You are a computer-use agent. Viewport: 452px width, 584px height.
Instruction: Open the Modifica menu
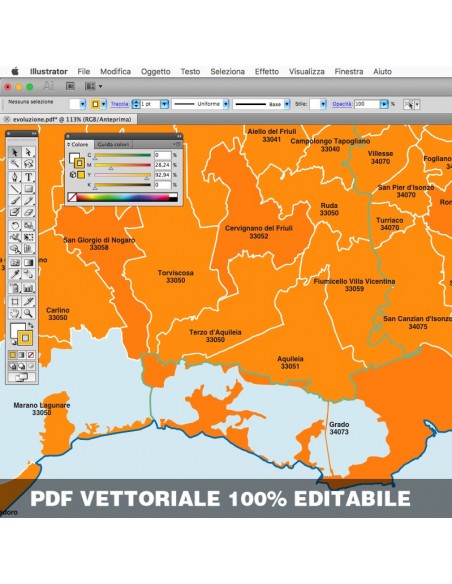pos(115,72)
